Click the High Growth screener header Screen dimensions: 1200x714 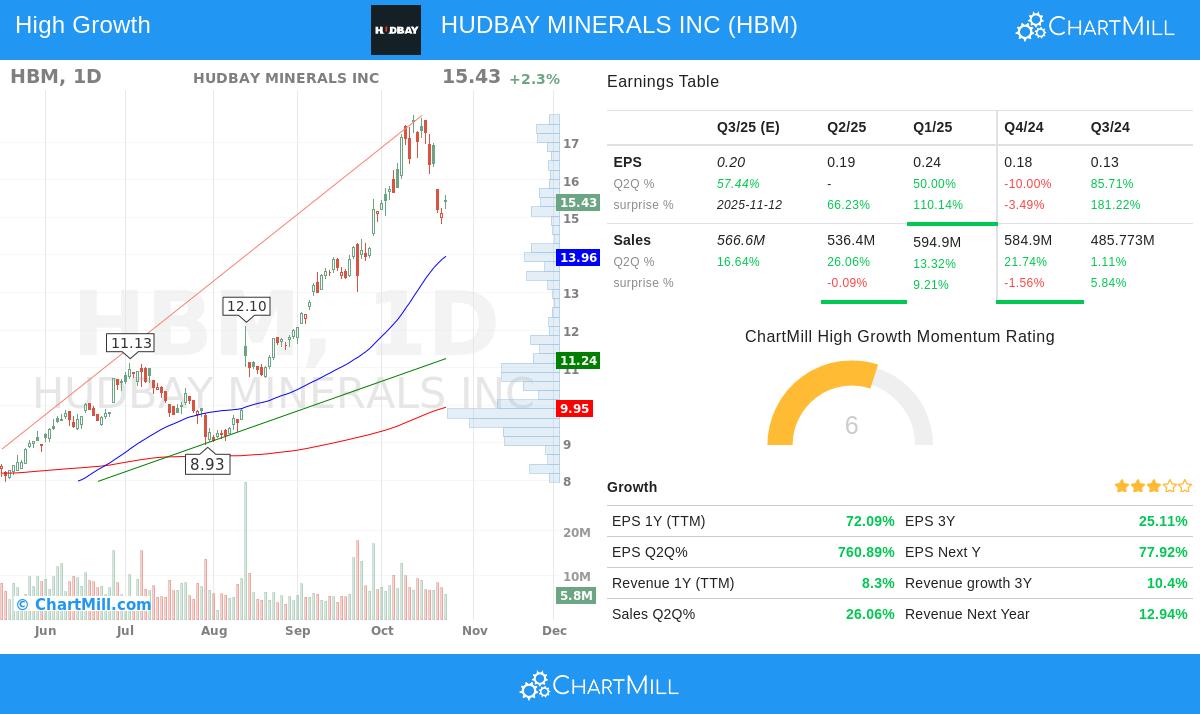pos(82,25)
